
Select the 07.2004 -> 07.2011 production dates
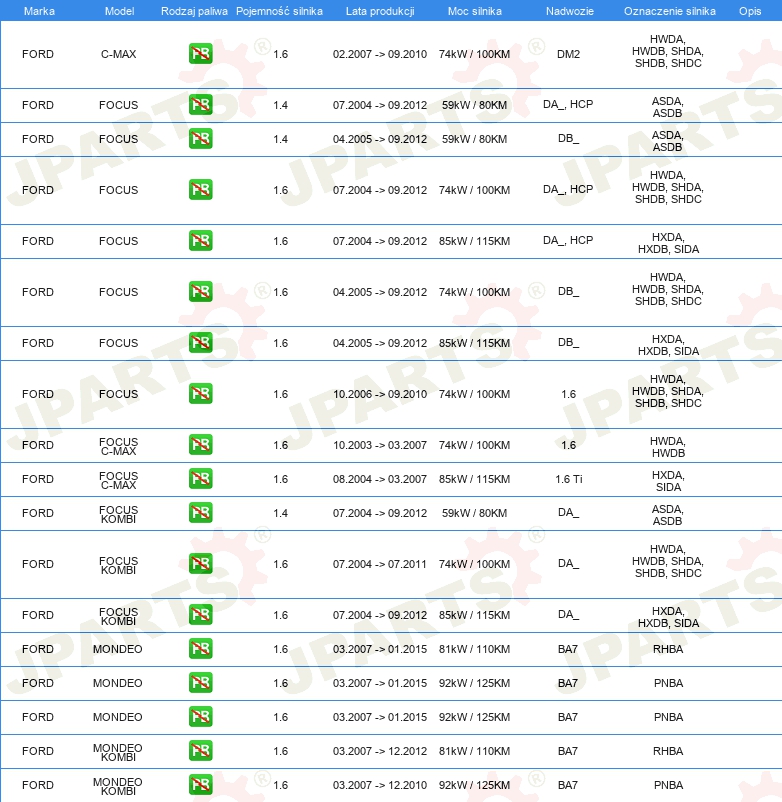(x=379, y=564)
